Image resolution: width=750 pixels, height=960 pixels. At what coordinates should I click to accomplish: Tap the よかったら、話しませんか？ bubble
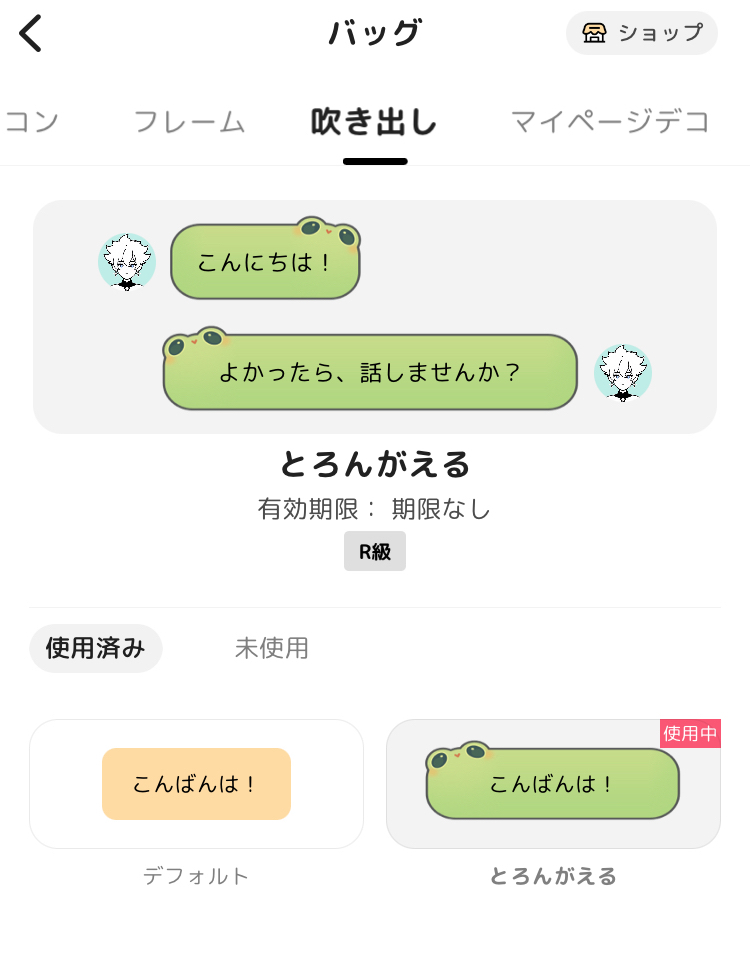pos(370,372)
